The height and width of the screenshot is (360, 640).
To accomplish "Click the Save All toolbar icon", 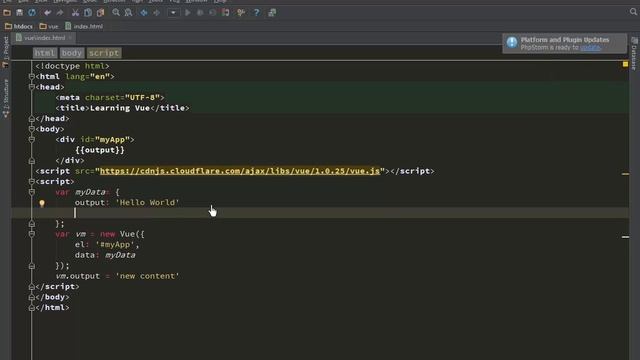I will click(19, 13).
